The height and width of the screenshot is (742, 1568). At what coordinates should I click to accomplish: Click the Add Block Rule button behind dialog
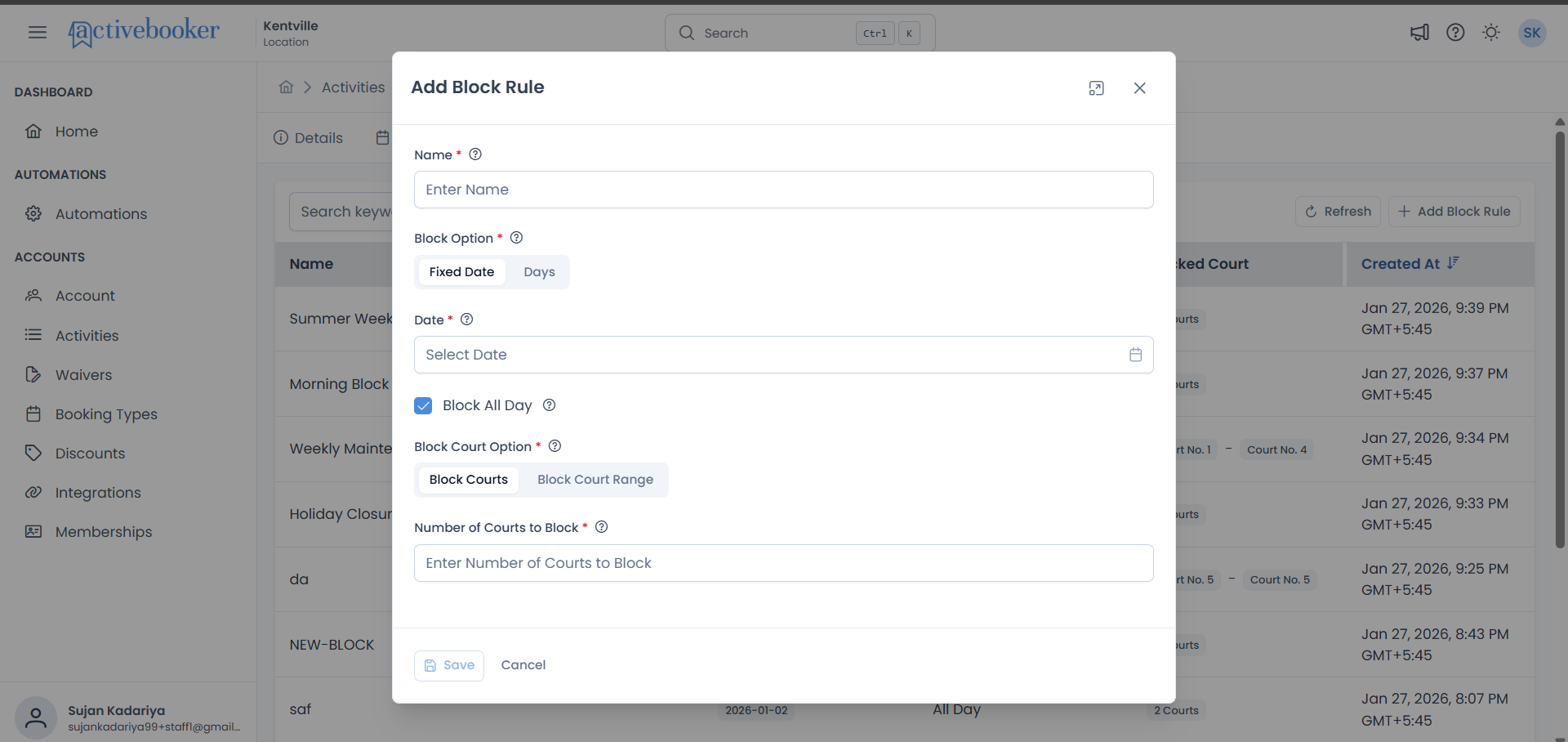1454,212
